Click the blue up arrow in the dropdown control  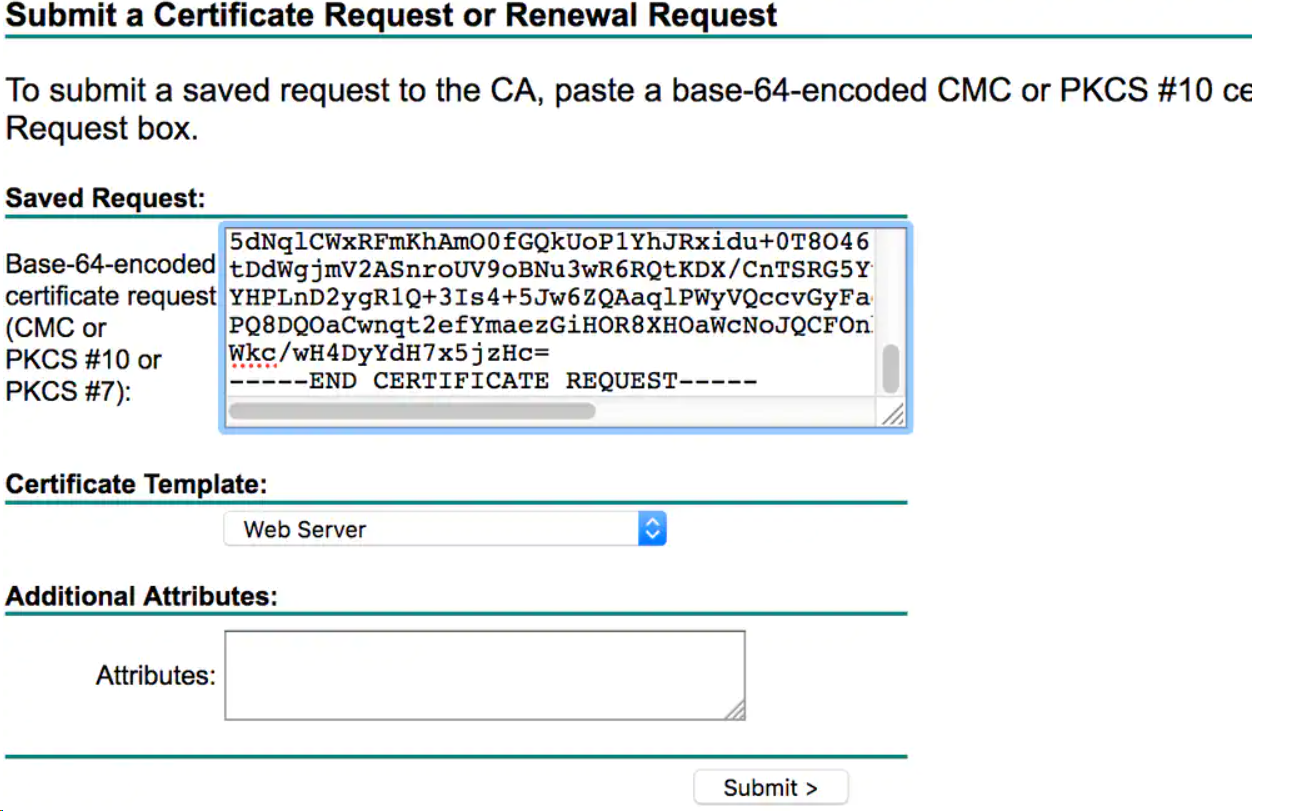[652, 522]
